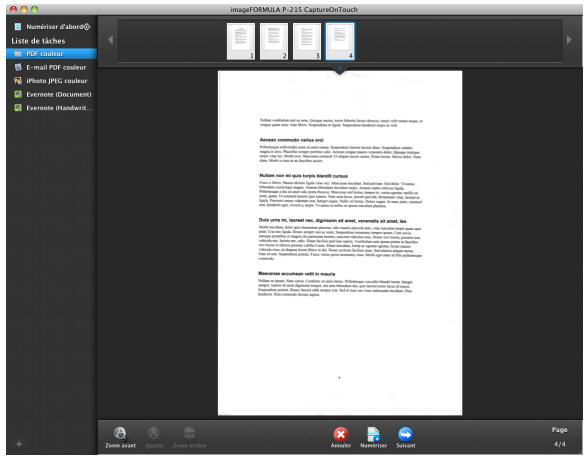Open page 1 thumbnail
Image resolution: width=585 pixels, height=459 pixels.
[x=241, y=41]
